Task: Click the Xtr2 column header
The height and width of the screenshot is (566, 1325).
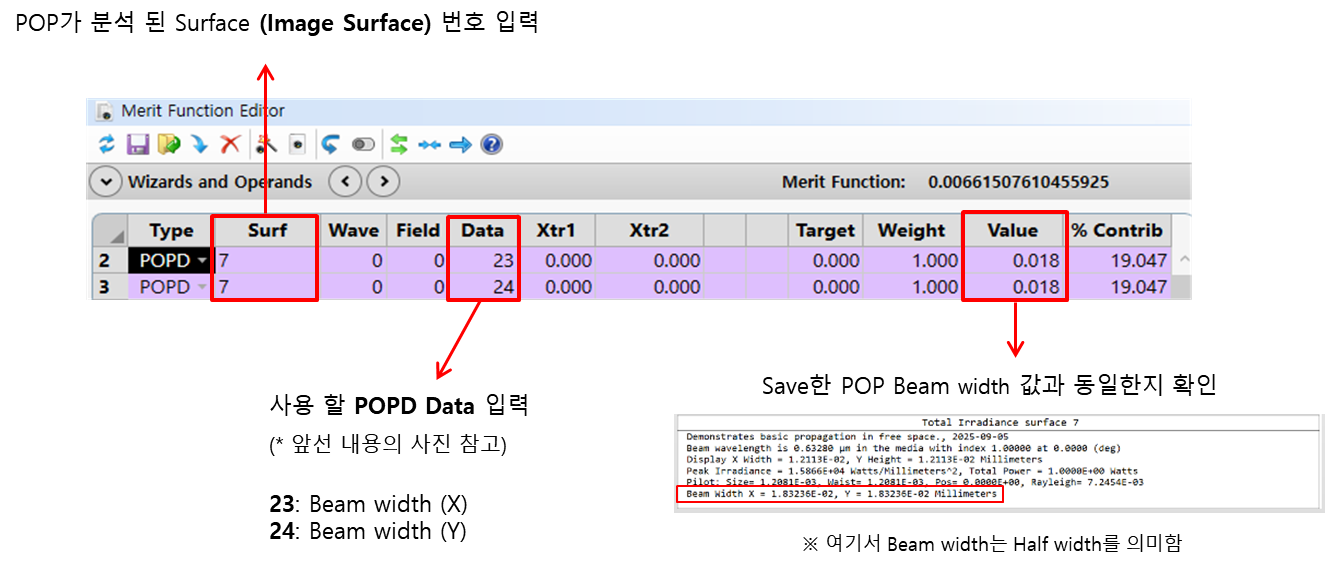Action: coord(649,231)
